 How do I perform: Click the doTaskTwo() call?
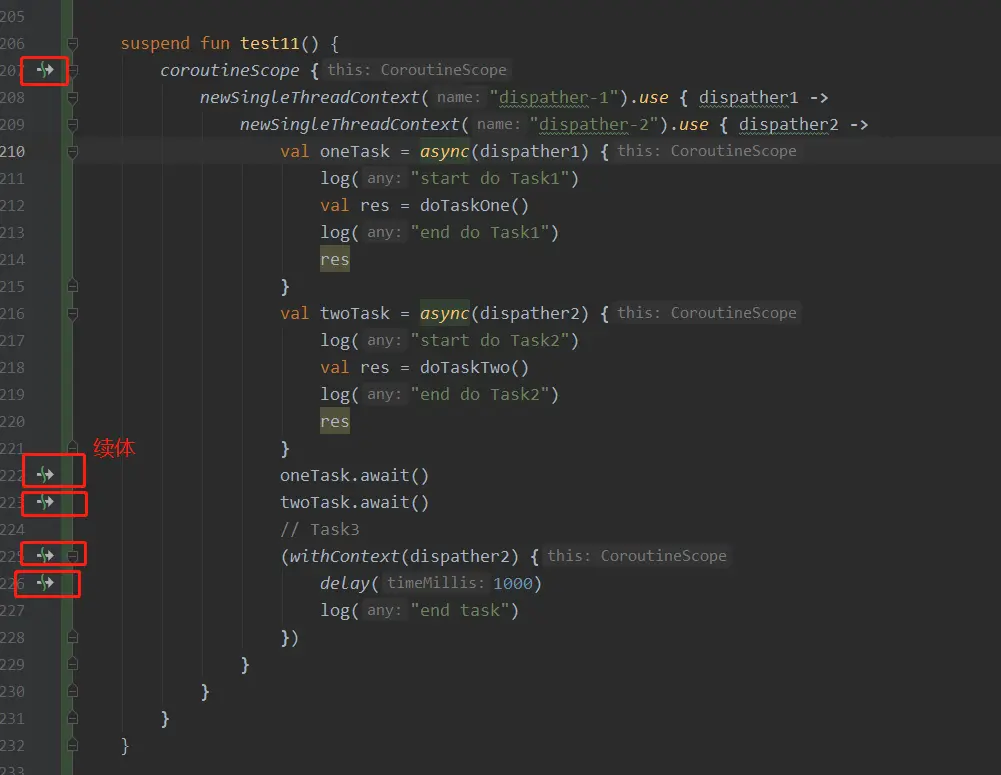coord(474,368)
